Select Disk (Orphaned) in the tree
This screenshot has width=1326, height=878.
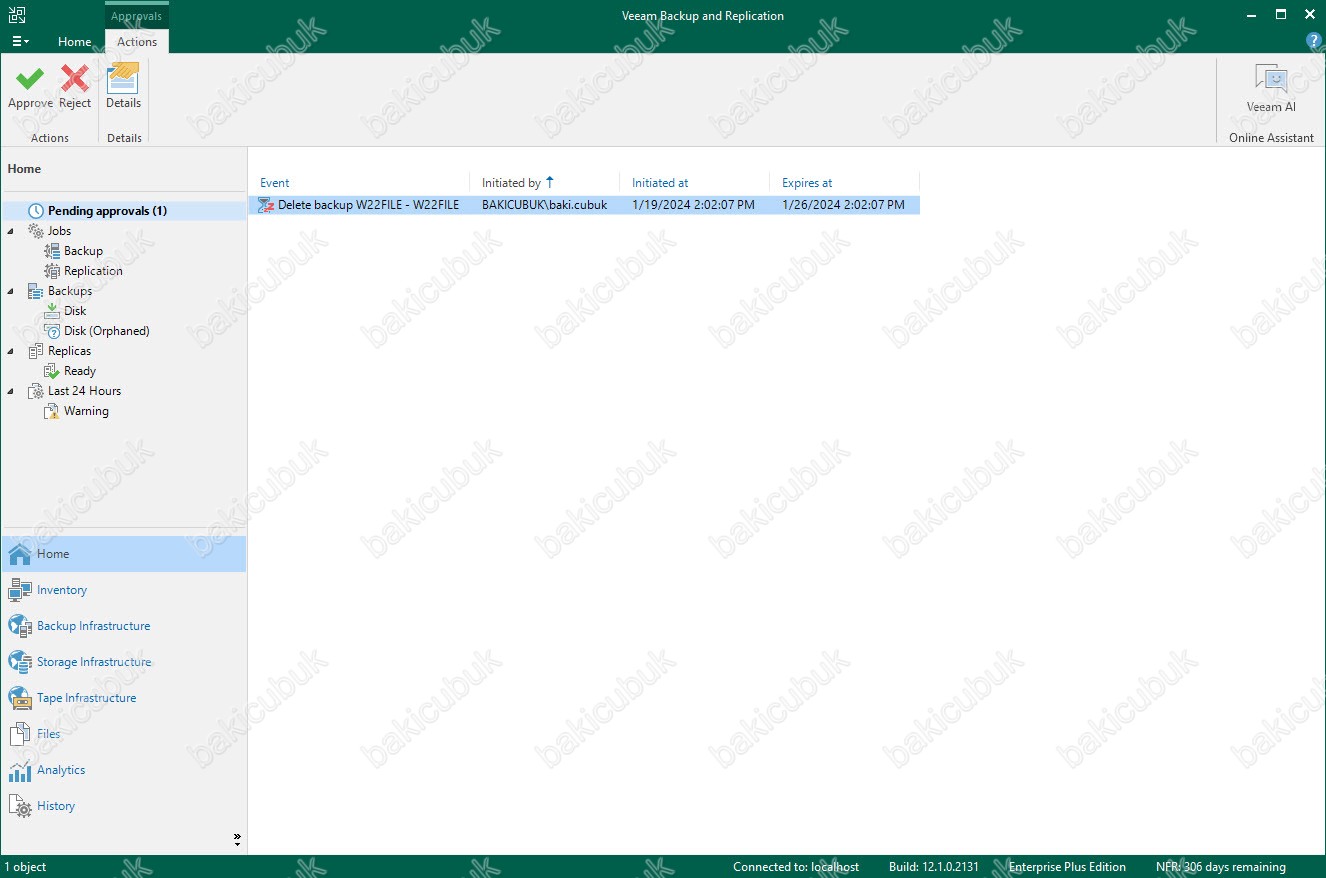(106, 331)
